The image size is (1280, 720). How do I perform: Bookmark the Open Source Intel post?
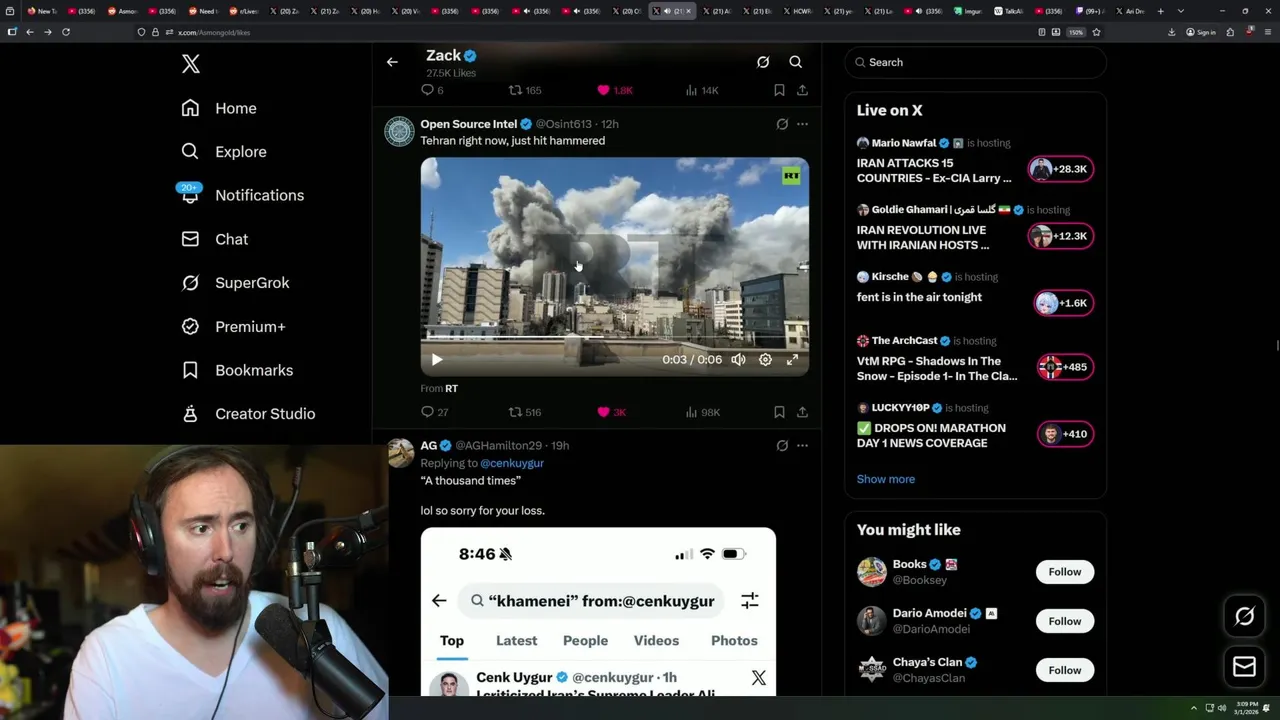pos(779,412)
